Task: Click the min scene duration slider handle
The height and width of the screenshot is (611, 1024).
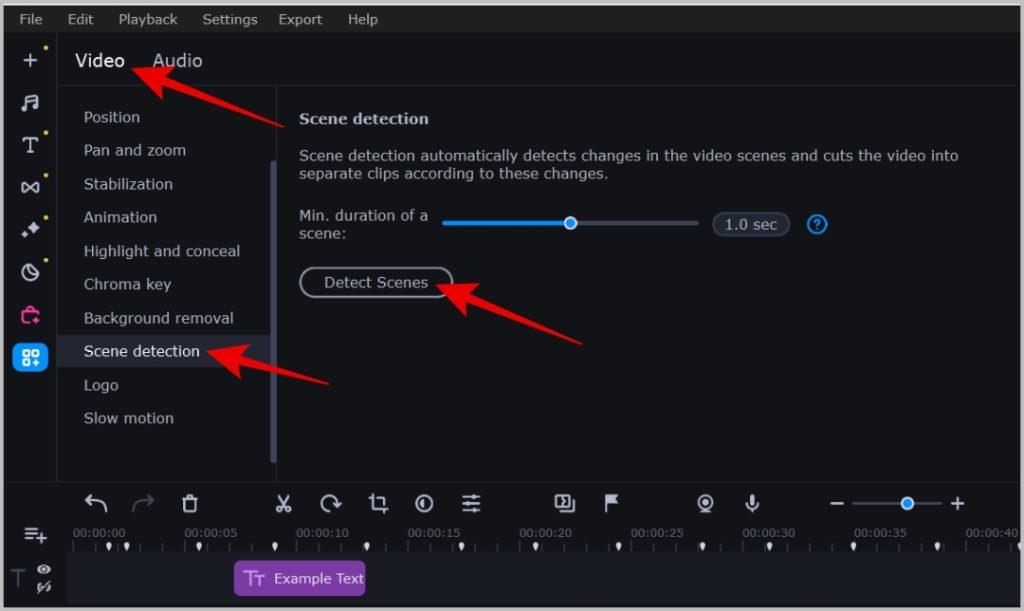Action: click(x=570, y=223)
